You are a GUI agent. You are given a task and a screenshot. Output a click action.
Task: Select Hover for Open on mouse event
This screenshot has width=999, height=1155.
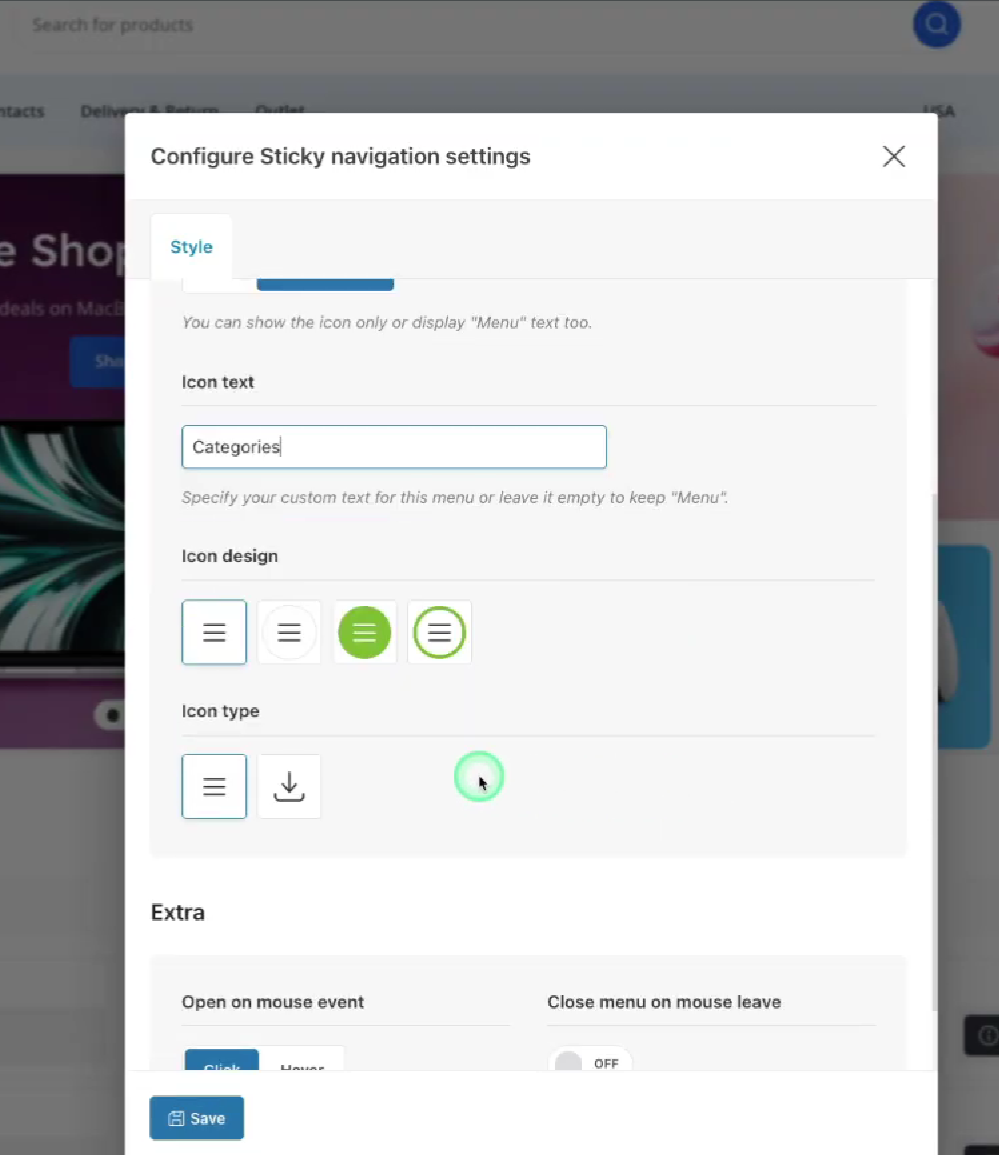(x=302, y=1068)
